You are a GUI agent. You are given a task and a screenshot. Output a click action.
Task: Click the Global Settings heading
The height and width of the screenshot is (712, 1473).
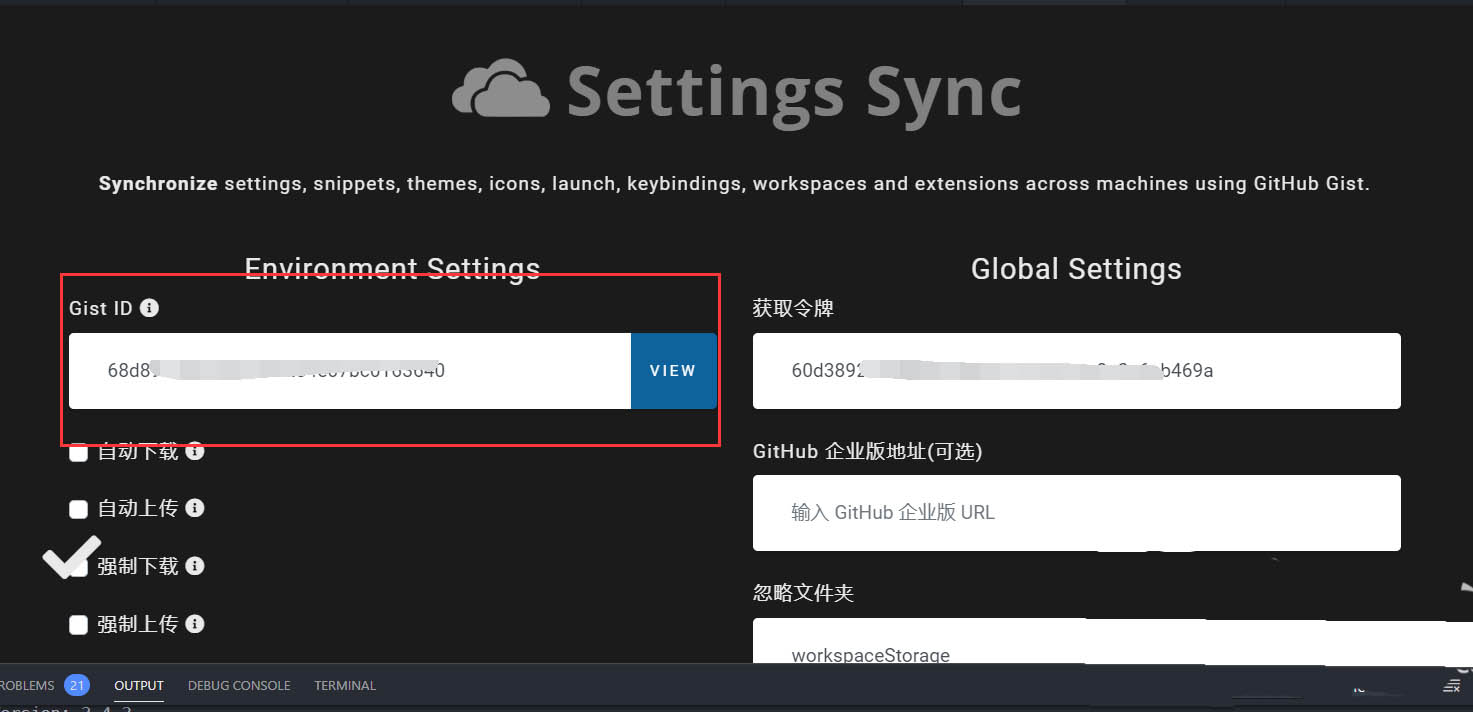pos(1076,269)
